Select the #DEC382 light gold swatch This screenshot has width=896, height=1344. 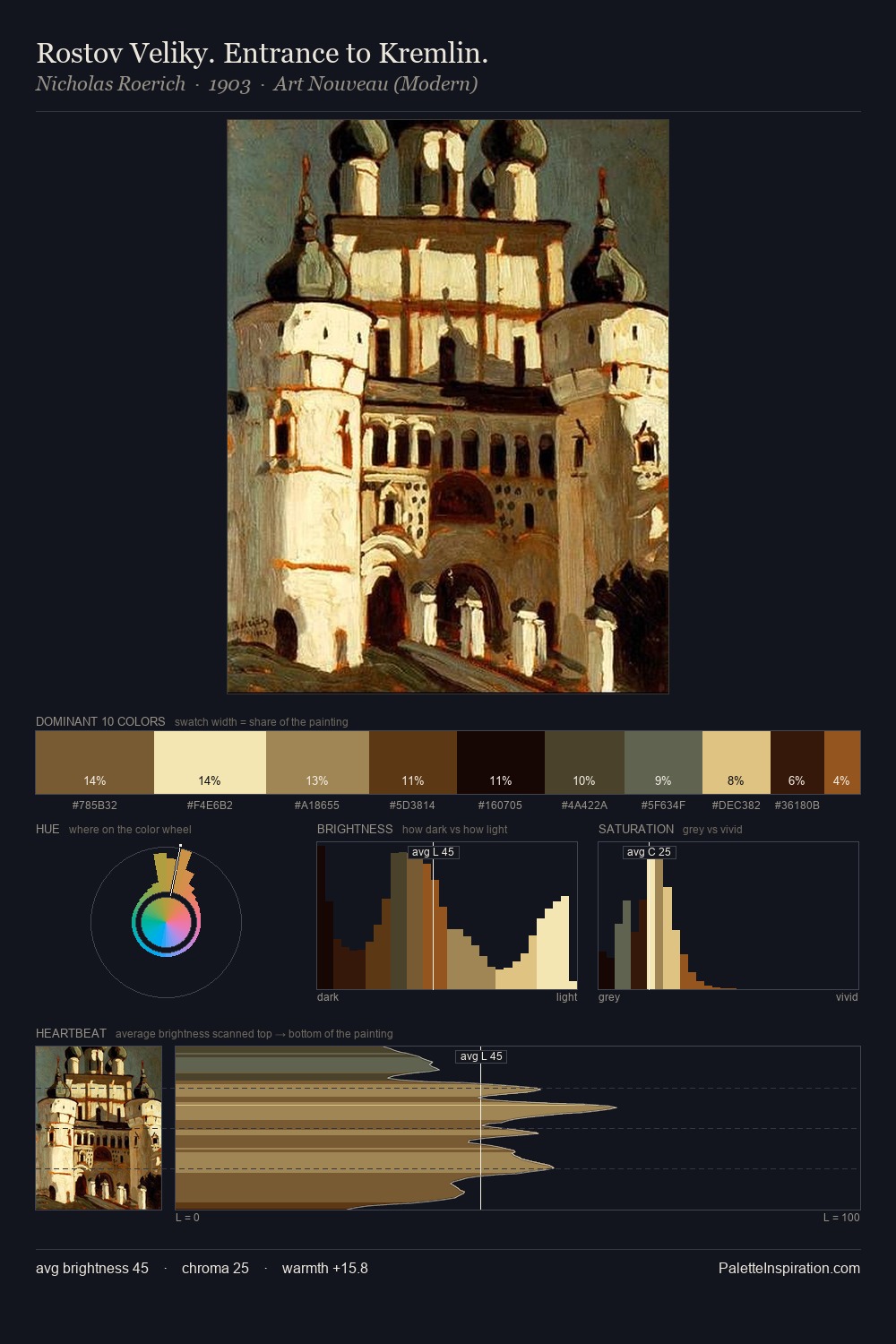click(737, 762)
